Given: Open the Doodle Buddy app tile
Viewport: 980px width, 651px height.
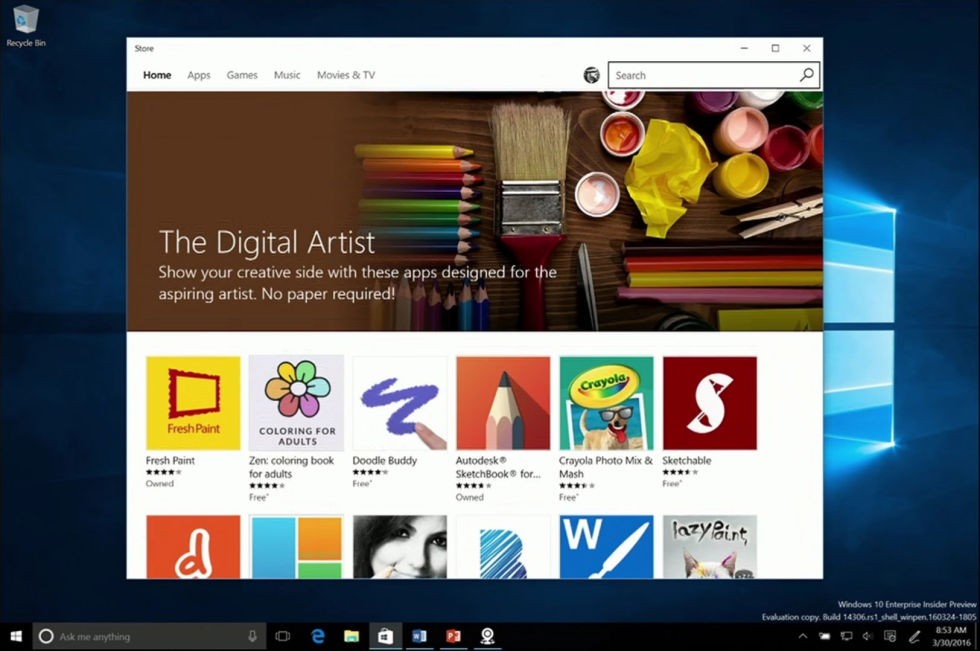Looking at the screenshot, I should tap(400, 403).
